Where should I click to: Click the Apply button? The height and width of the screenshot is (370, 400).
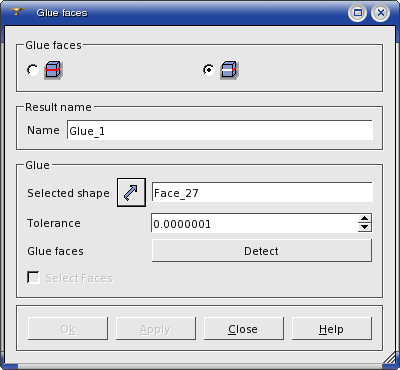[156, 329]
